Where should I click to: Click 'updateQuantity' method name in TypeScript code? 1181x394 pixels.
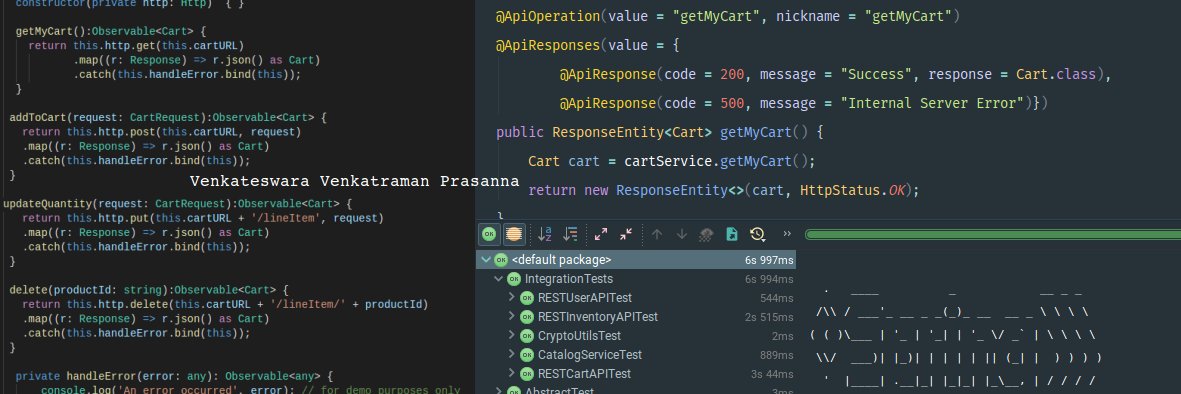(x=47, y=203)
